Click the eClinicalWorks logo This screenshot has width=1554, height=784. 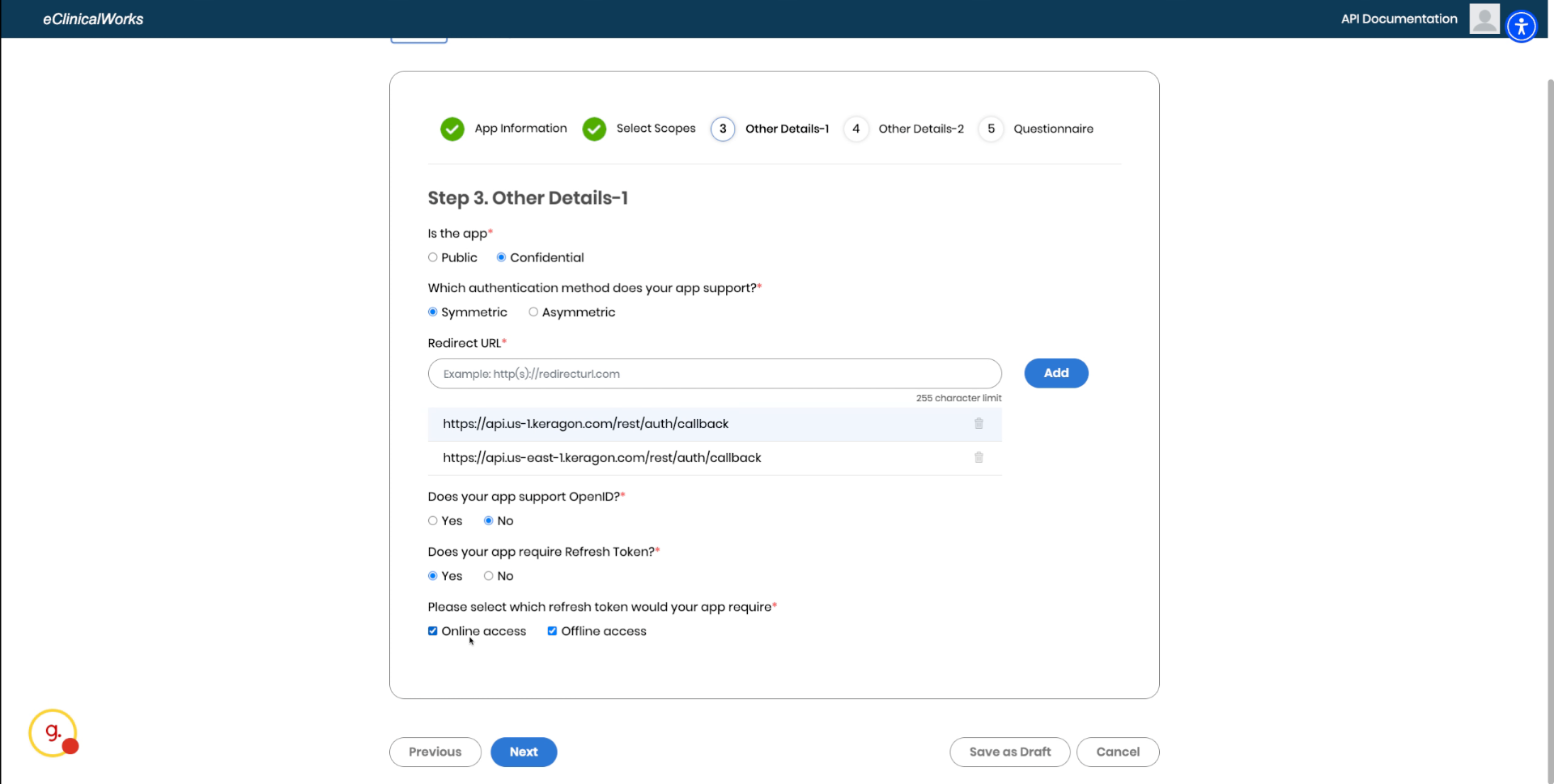coord(93,19)
